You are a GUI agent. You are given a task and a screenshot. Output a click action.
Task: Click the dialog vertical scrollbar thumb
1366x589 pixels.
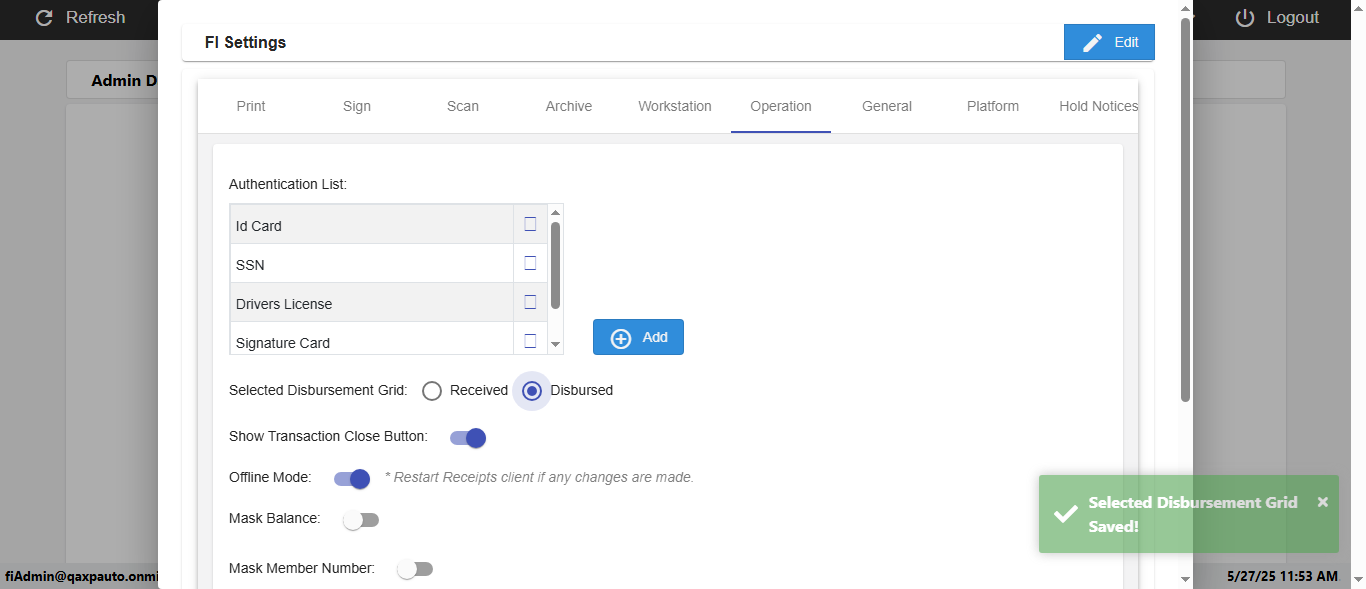1186,210
